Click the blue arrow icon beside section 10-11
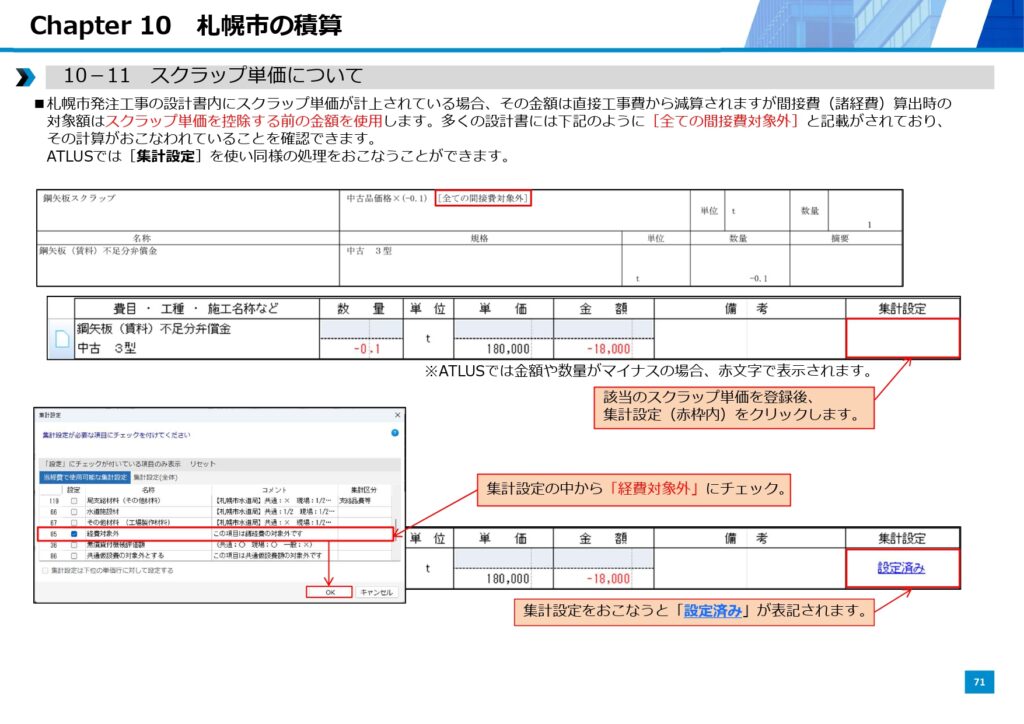Viewport: 1024px width, 724px height. pos(25,77)
